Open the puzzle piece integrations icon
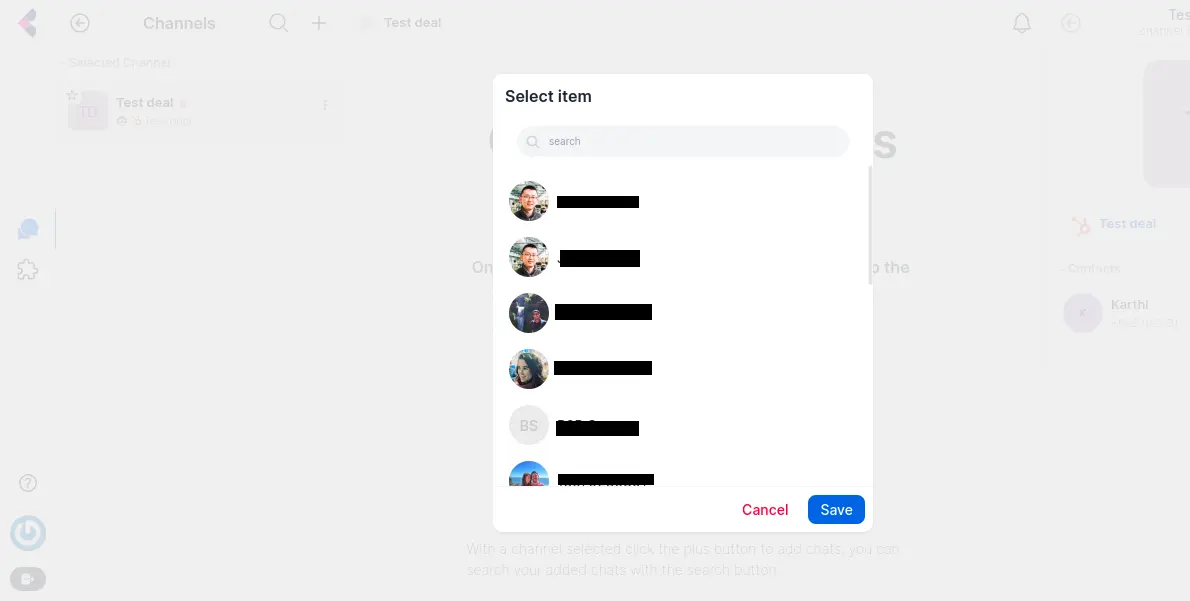Screen dimensions: 1190x601 click(28, 269)
